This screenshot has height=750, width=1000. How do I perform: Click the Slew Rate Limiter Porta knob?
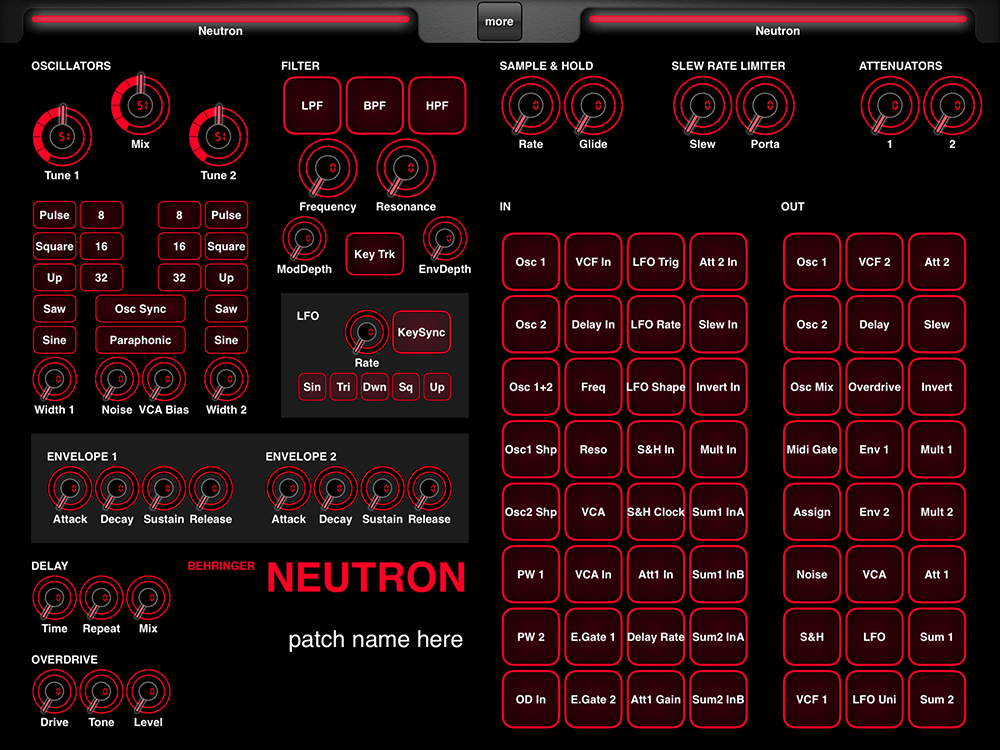[x=765, y=106]
